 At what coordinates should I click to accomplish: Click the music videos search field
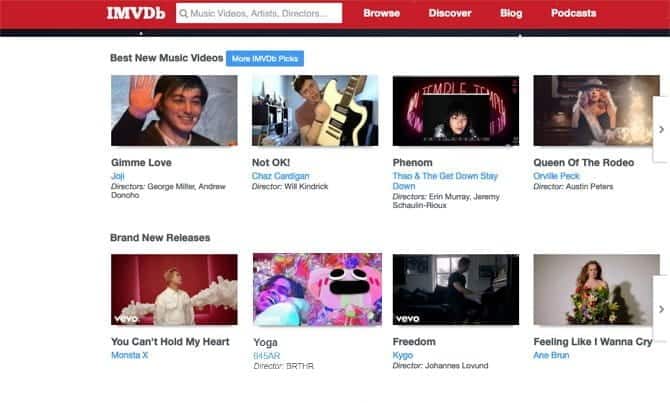click(264, 14)
